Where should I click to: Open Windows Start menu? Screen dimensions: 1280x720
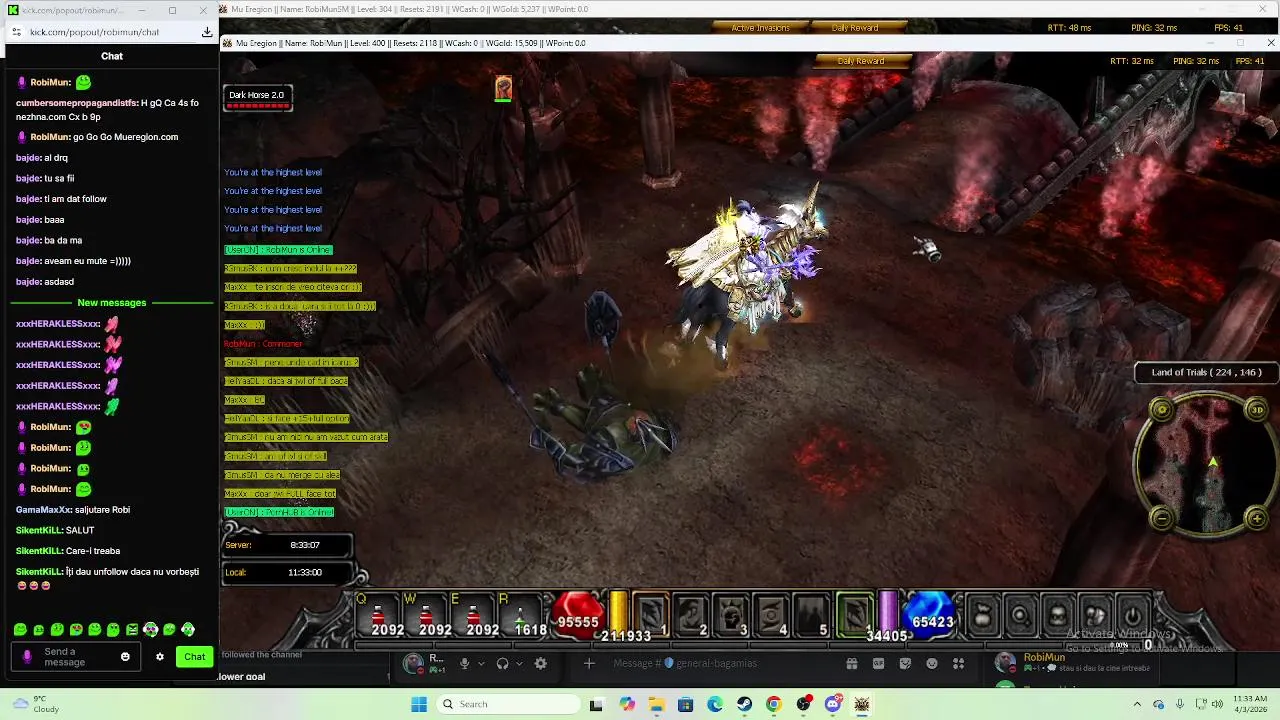(x=419, y=704)
